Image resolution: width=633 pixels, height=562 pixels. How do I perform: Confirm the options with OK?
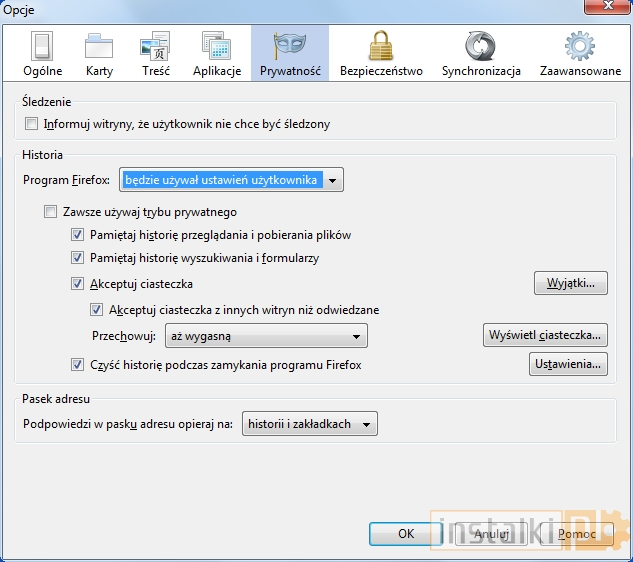406,534
